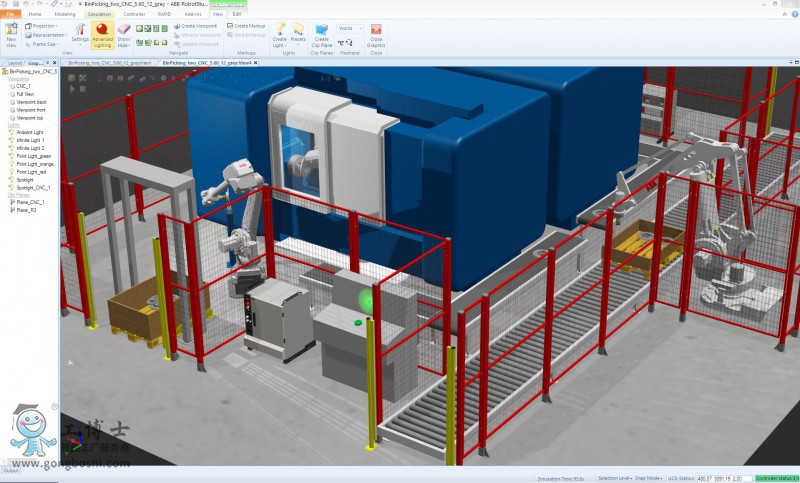Switch to the RAPID ribbon tab
The image size is (800, 483).
(164, 14)
